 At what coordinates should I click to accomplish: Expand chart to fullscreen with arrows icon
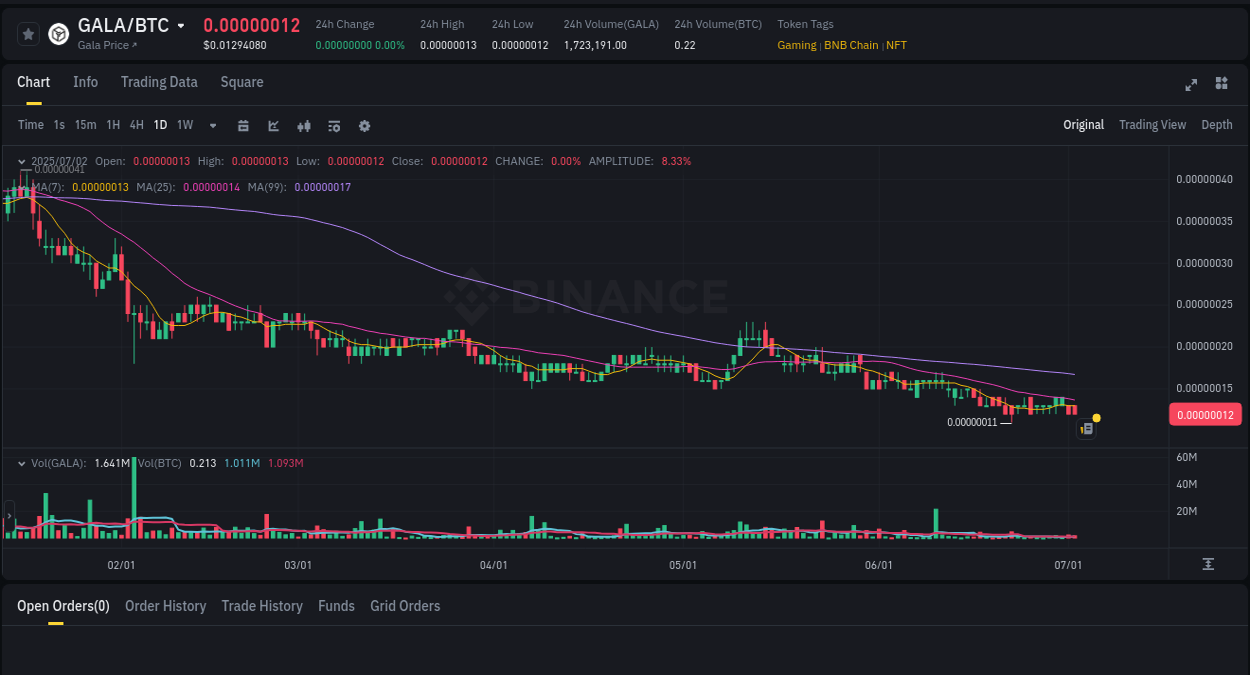(x=1190, y=84)
